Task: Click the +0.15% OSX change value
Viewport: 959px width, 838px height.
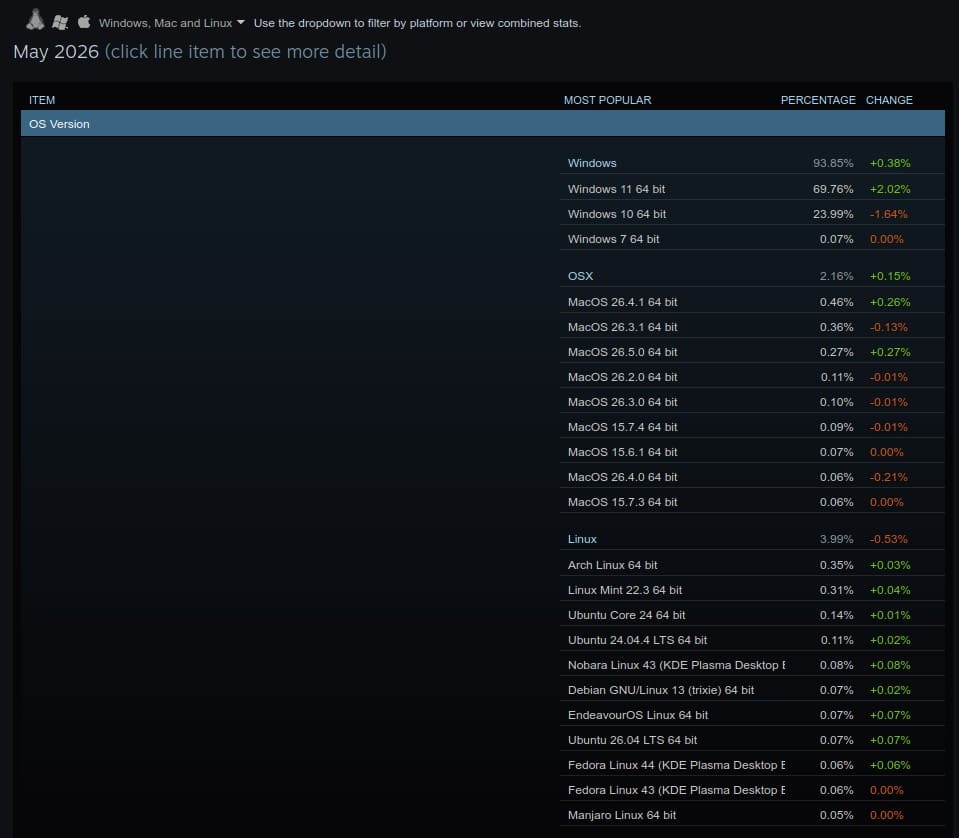Action: [x=890, y=276]
